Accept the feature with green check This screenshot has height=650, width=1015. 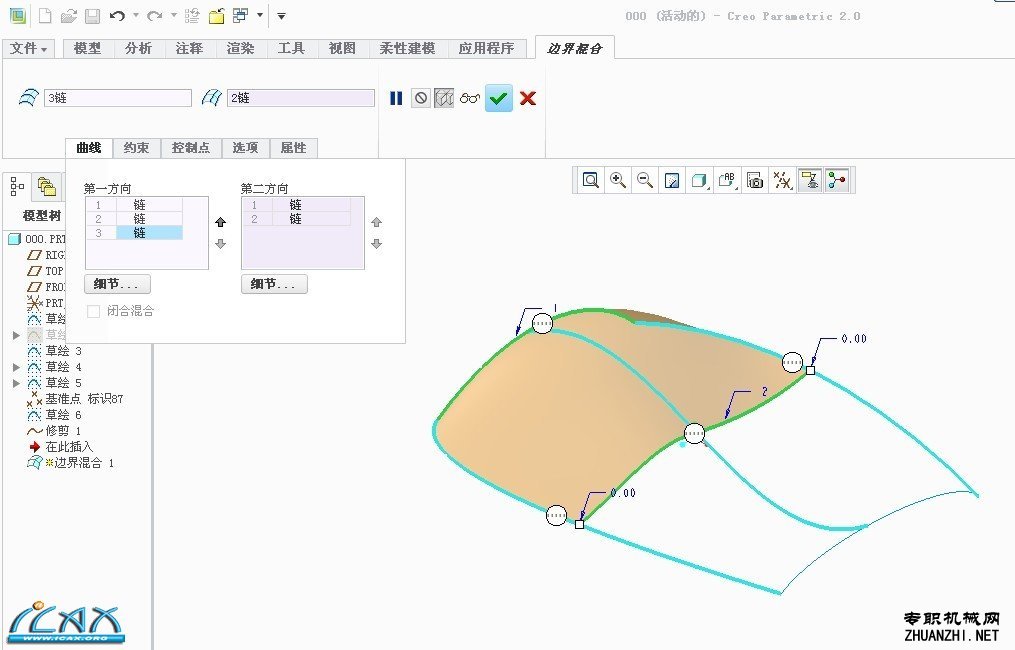pos(498,98)
